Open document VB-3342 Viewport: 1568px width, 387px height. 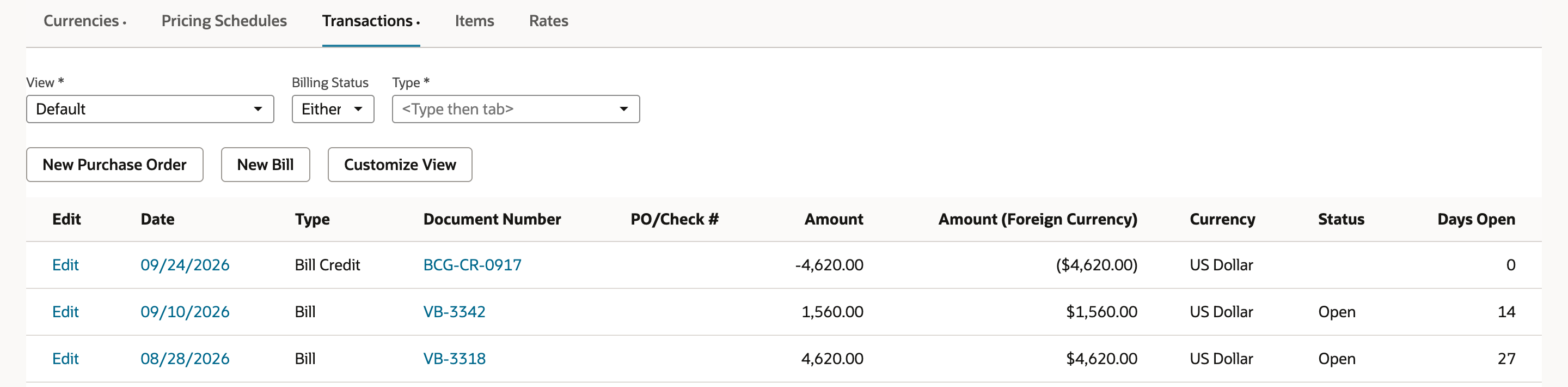point(454,312)
